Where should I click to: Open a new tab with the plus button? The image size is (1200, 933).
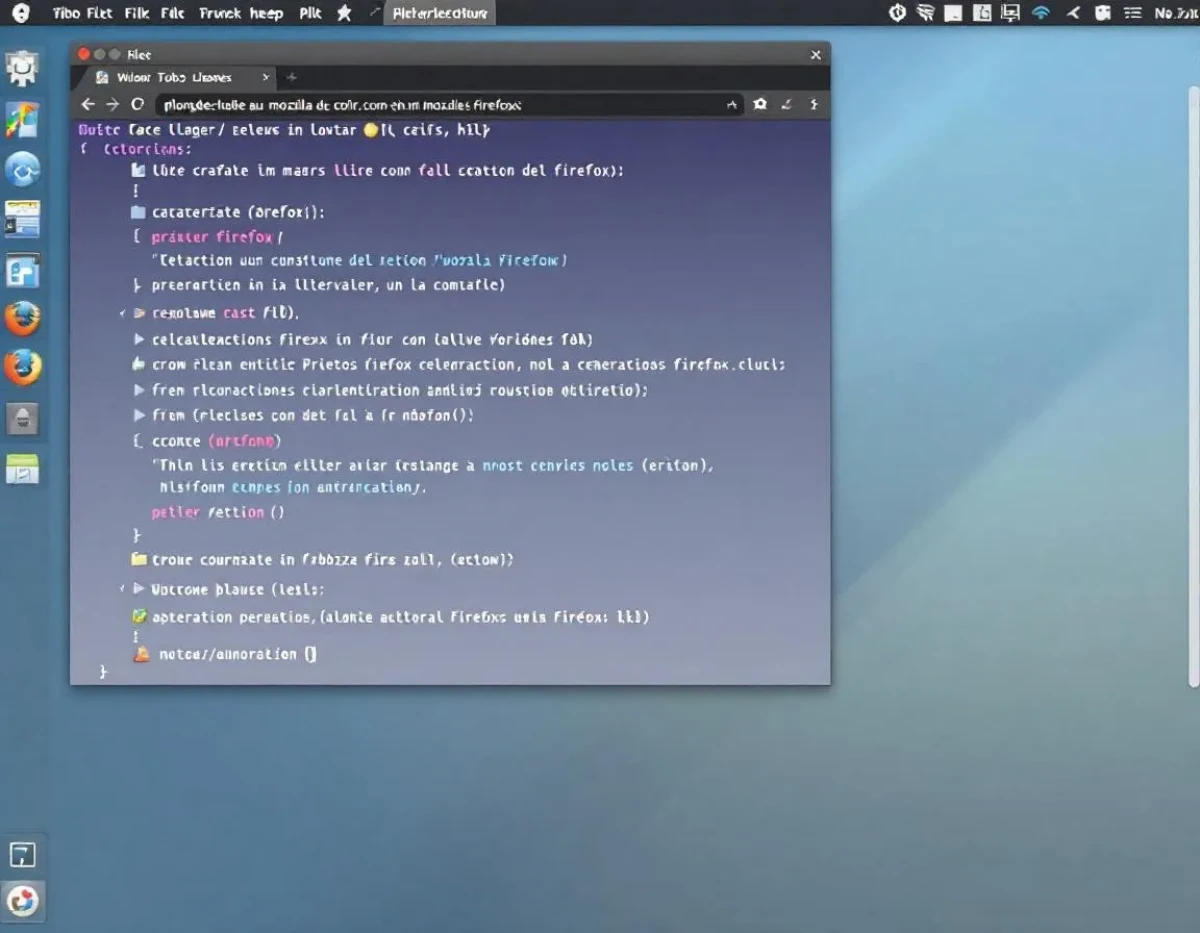(x=292, y=77)
